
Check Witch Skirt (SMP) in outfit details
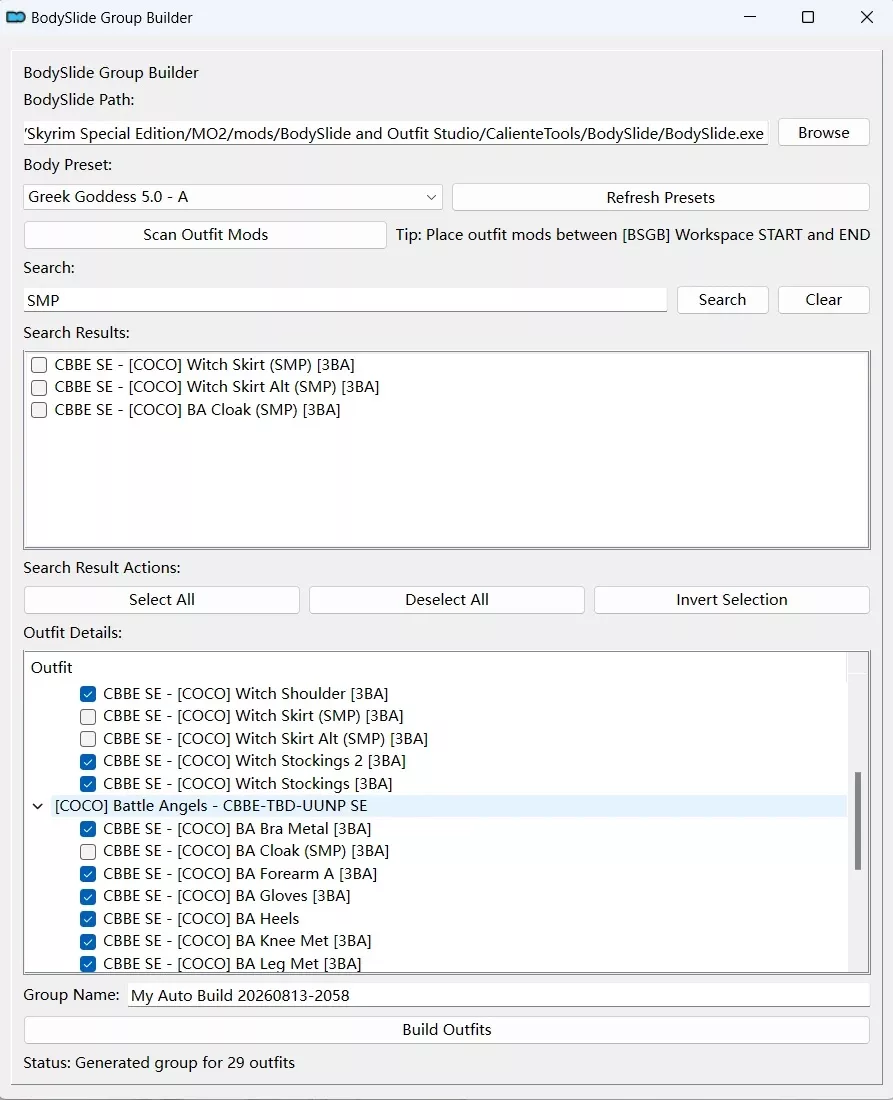click(x=88, y=716)
